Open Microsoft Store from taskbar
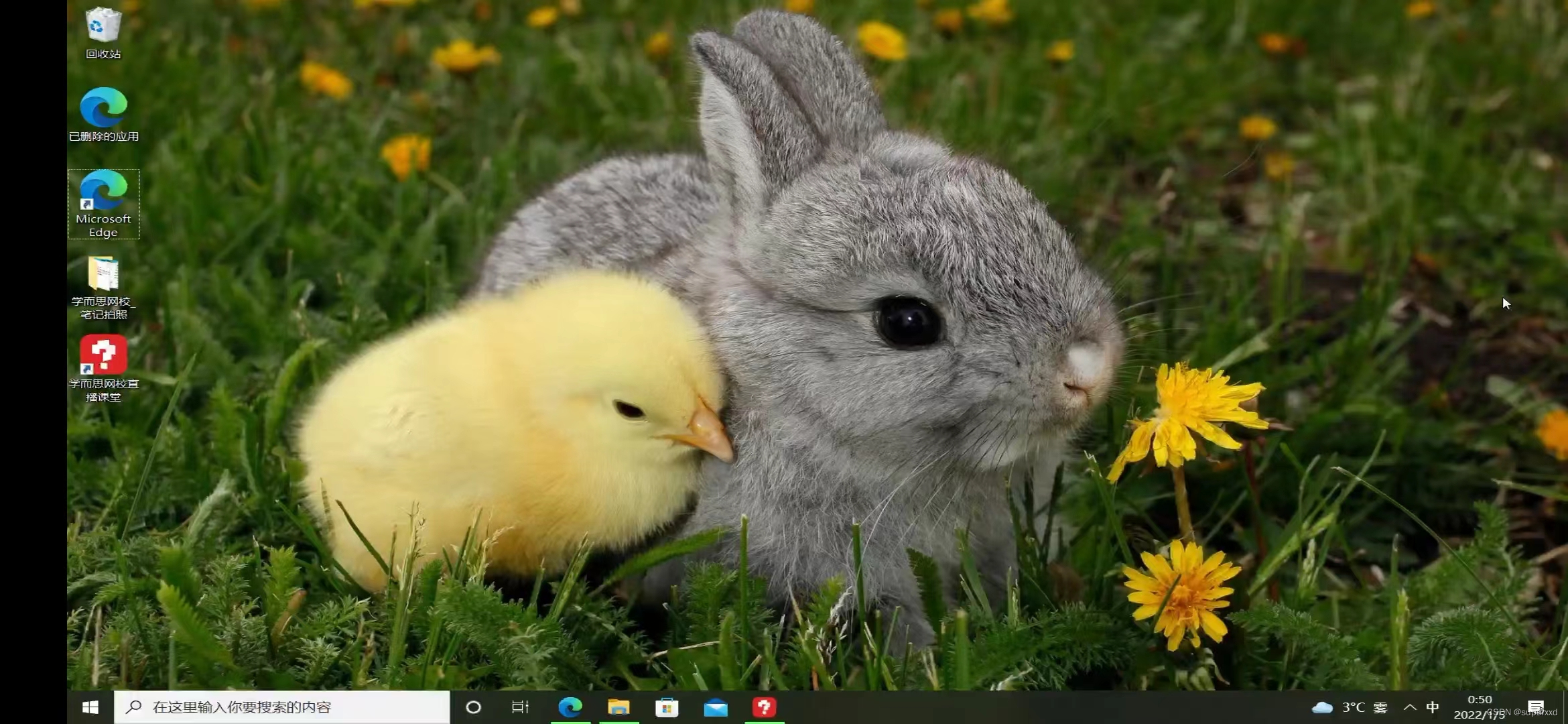Screen dimensions: 1568x724 tap(667, 707)
